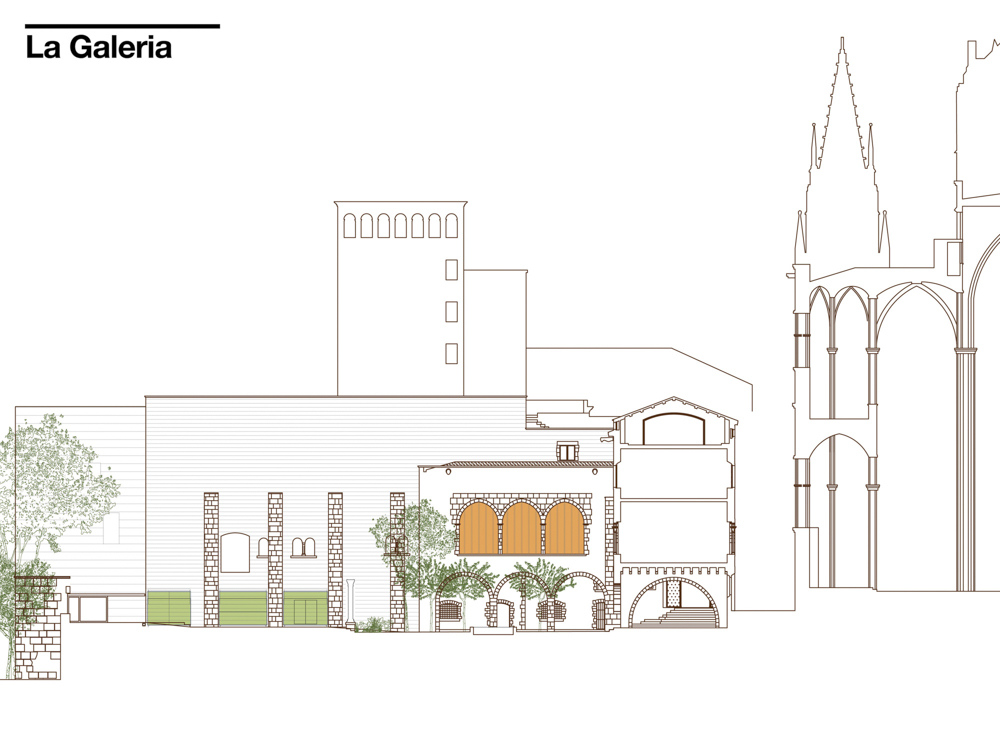Click the "La Galeria" title text
Screen dimensions: 1000x750
(x=99, y=48)
